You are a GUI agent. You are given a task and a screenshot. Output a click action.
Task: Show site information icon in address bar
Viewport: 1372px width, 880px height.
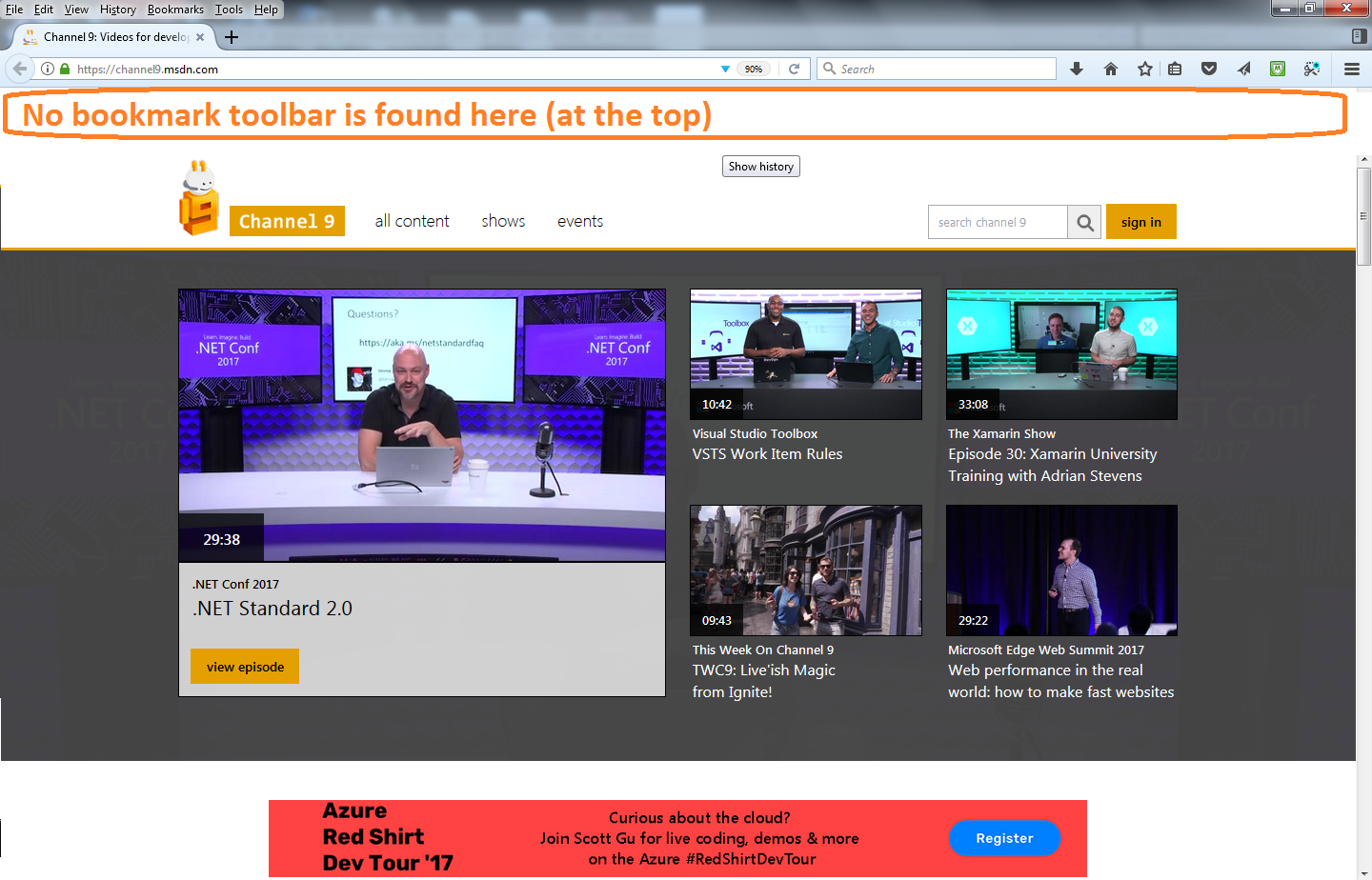48,69
